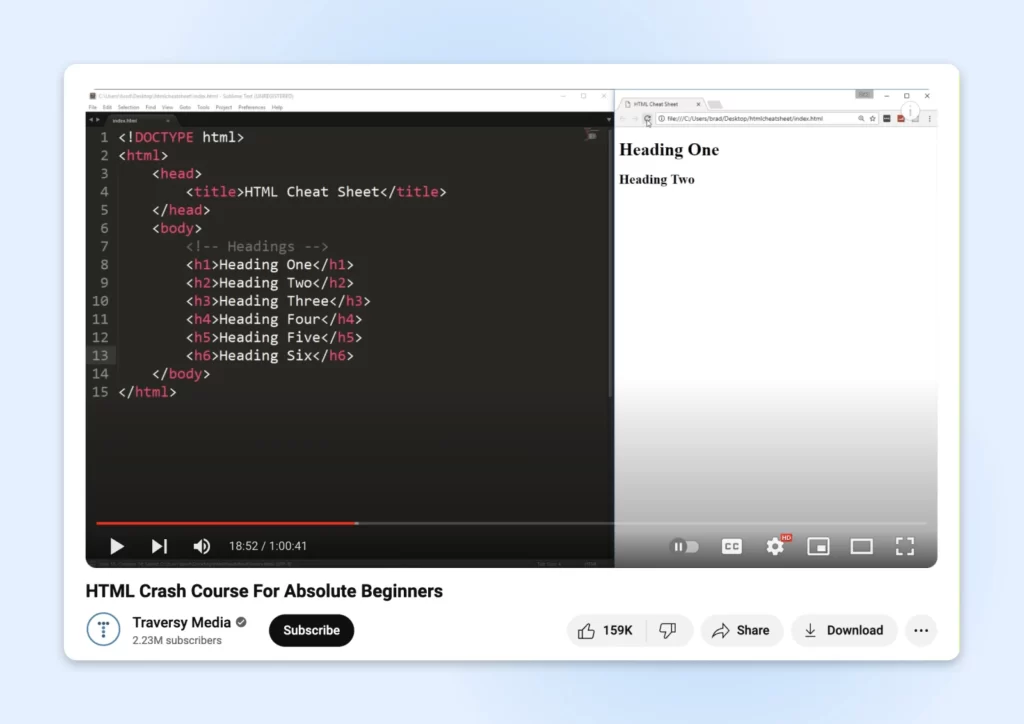
Task: Open View menu in Sublime Text
Action: click(x=168, y=107)
